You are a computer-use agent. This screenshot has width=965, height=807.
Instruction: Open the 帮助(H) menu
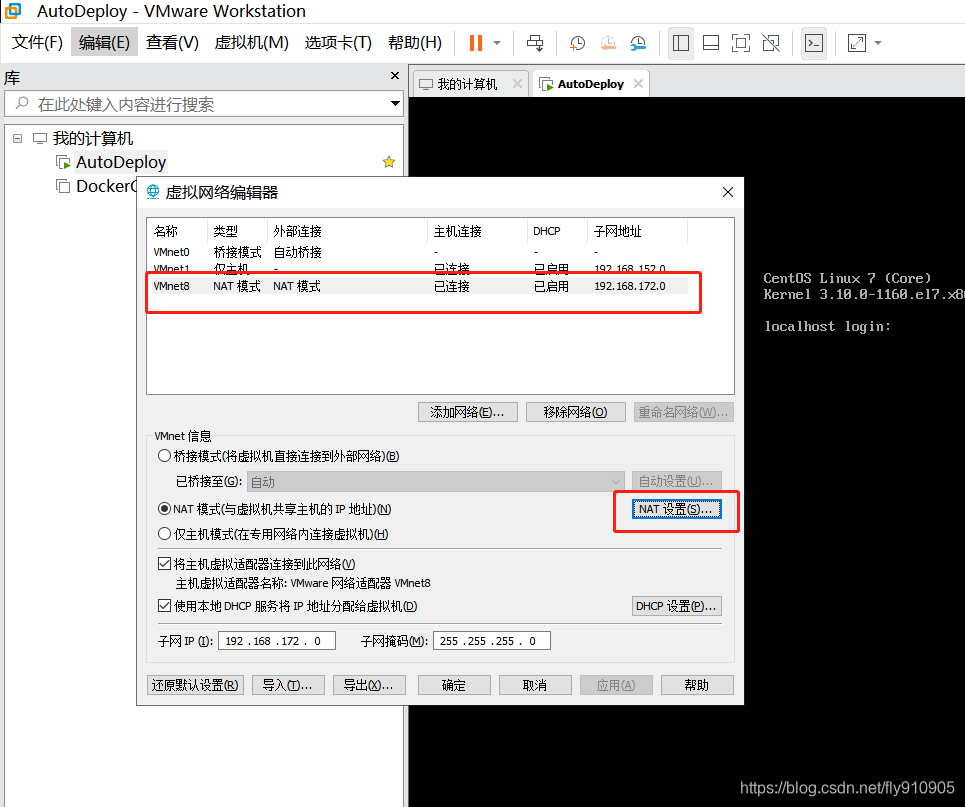pyautogui.click(x=415, y=42)
